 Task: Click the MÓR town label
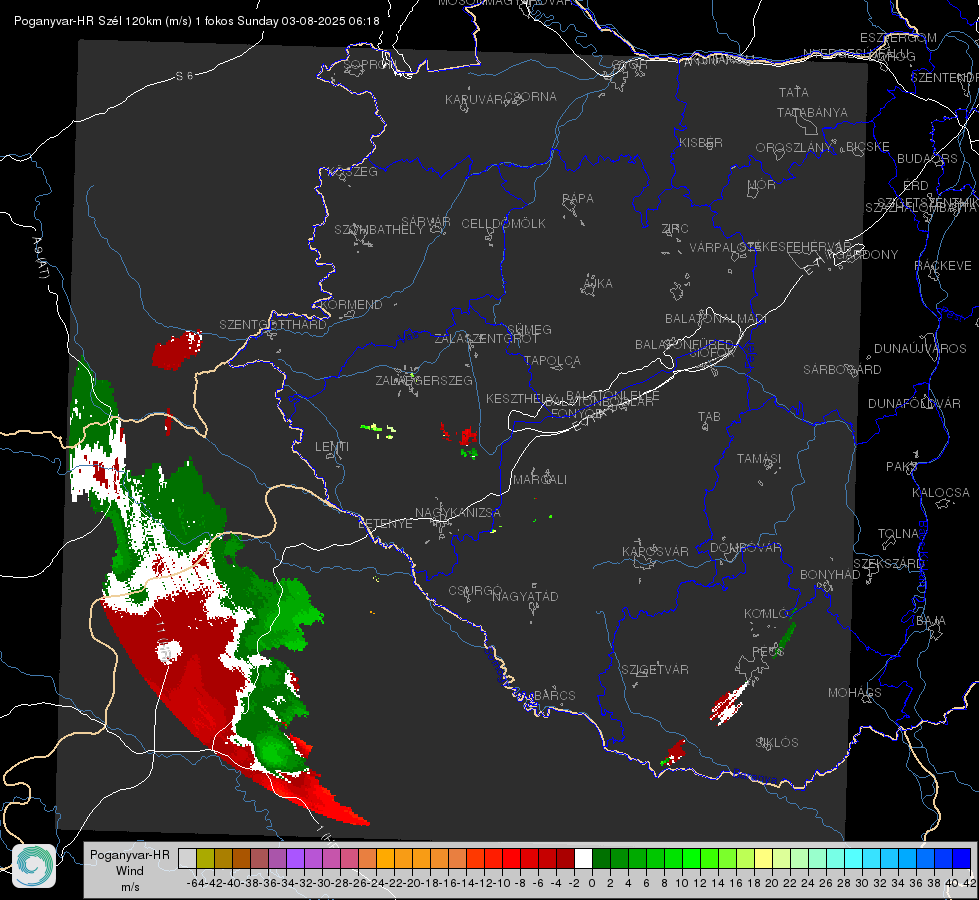coord(761,184)
